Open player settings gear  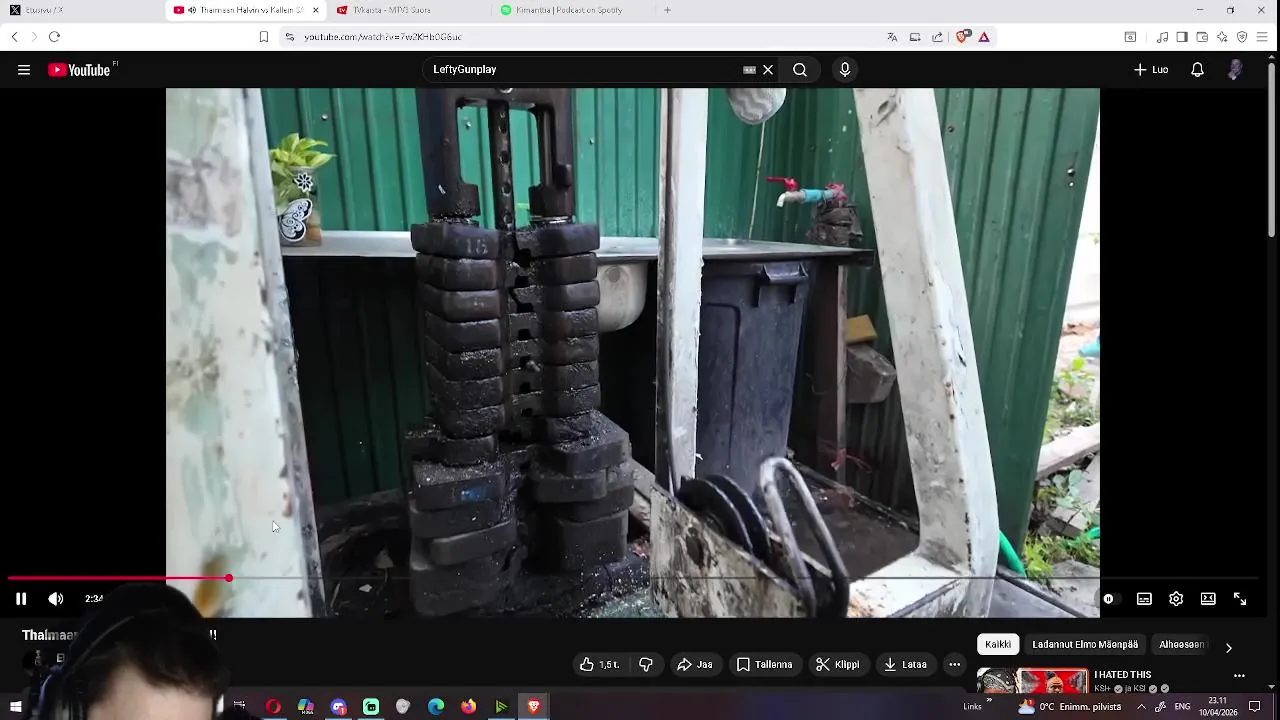[1176, 599]
